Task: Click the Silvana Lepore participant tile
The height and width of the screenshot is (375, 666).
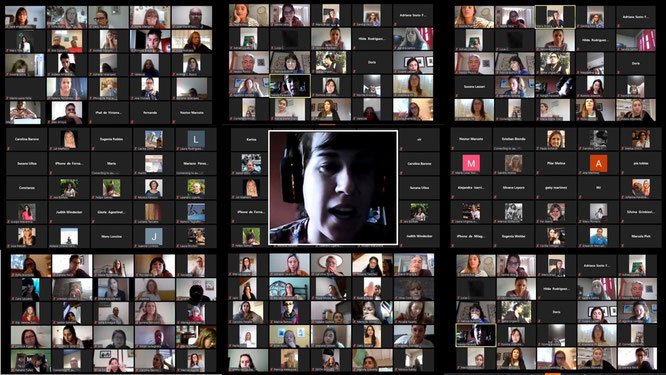Action: pos(514,188)
